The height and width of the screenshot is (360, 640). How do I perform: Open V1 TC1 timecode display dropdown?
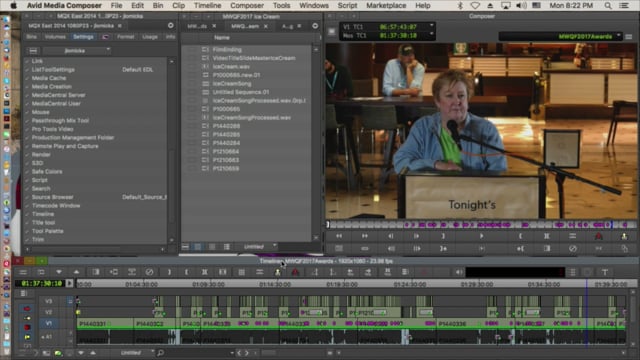(431, 26)
